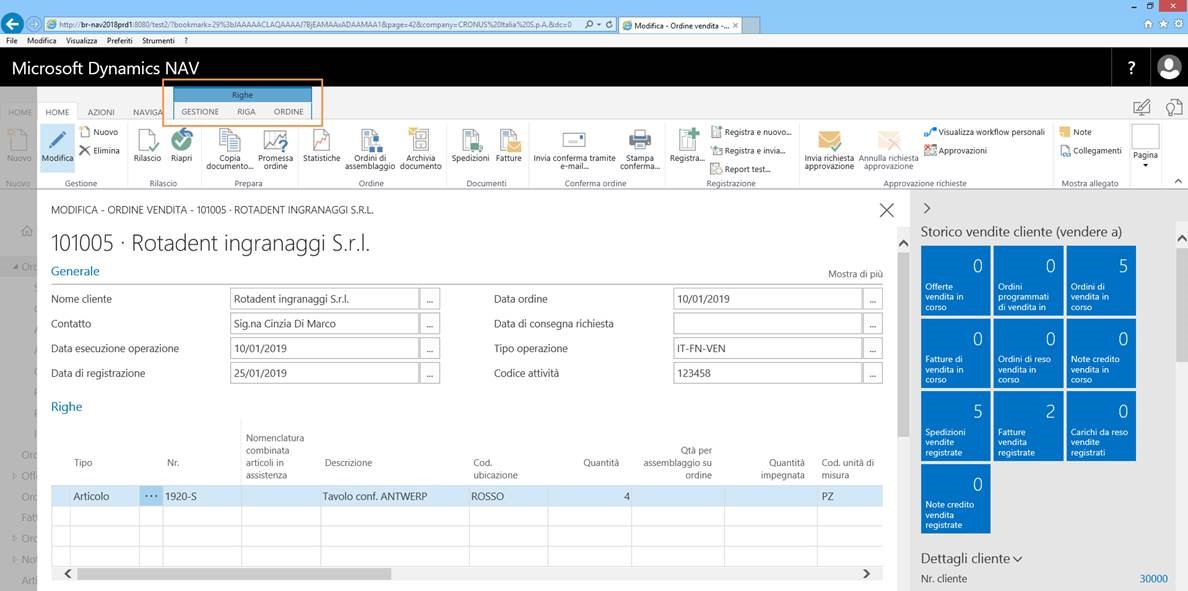Open the Statistiche chart icon

(321, 140)
